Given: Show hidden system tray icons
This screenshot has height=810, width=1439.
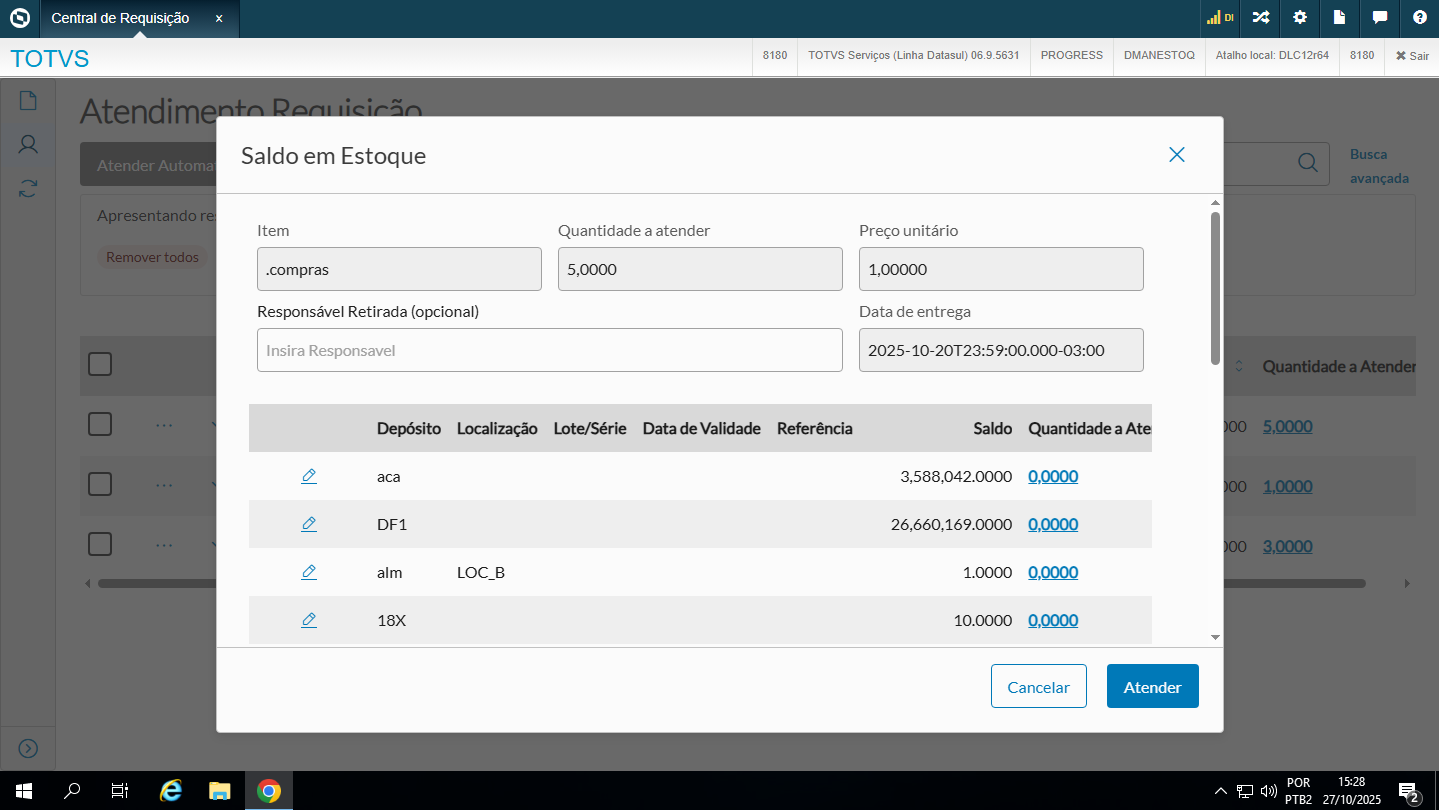Looking at the screenshot, I should (1221, 791).
